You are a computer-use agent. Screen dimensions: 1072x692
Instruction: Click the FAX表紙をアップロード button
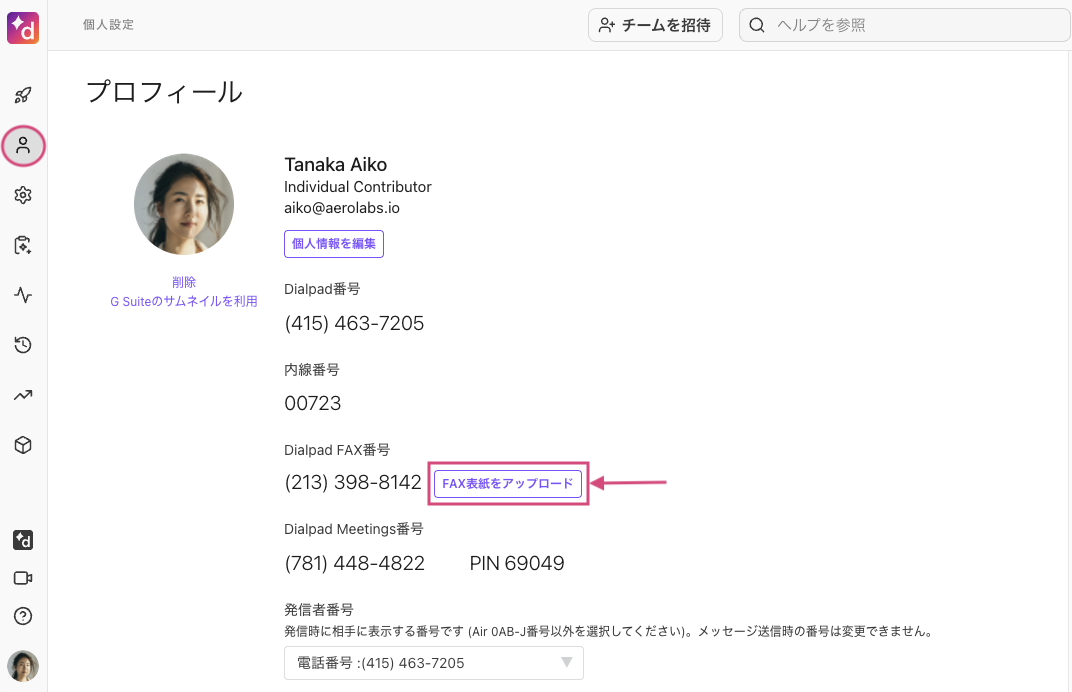508,484
